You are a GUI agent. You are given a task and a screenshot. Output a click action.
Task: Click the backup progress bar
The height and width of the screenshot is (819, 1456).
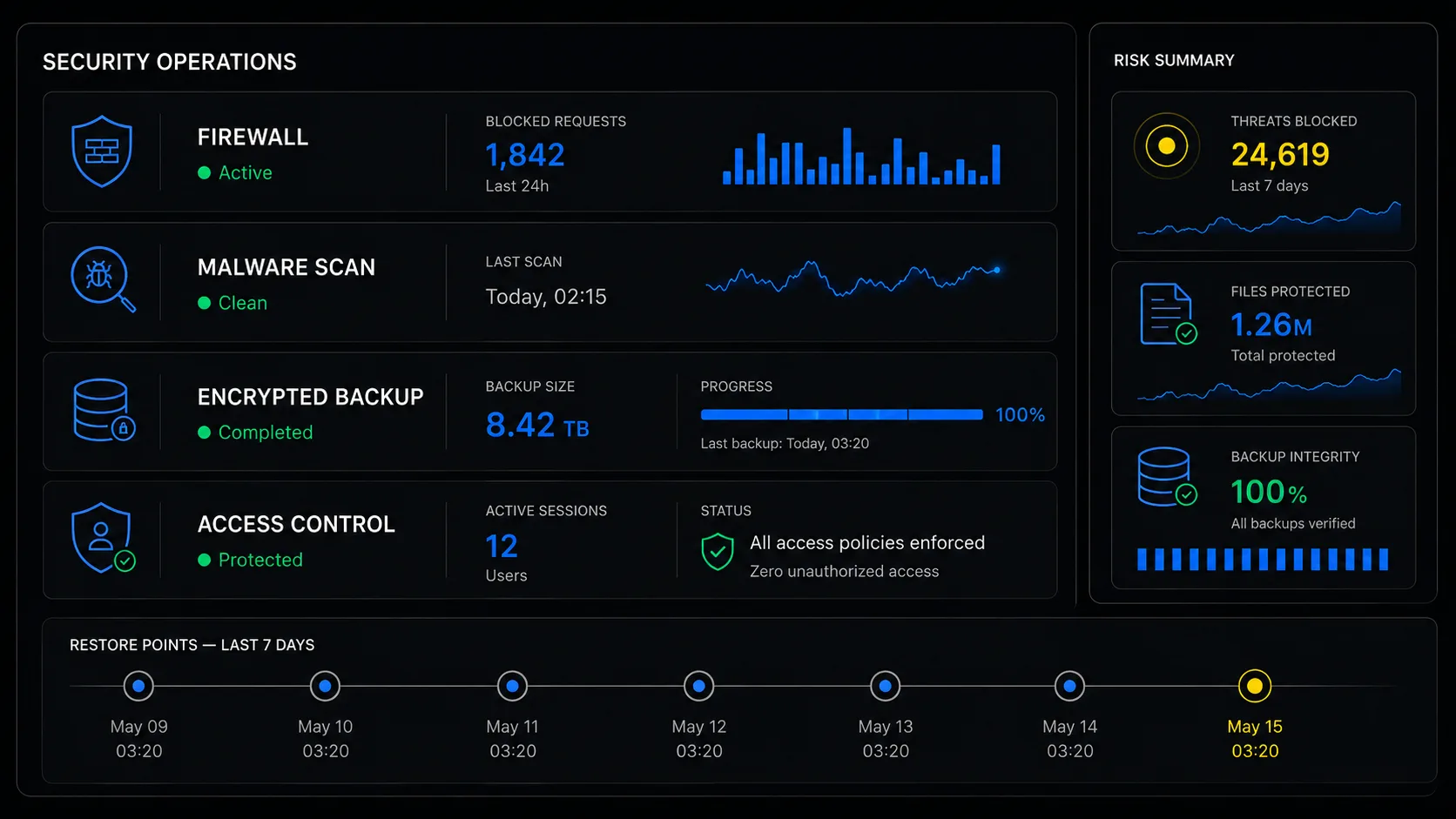click(841, 415)
